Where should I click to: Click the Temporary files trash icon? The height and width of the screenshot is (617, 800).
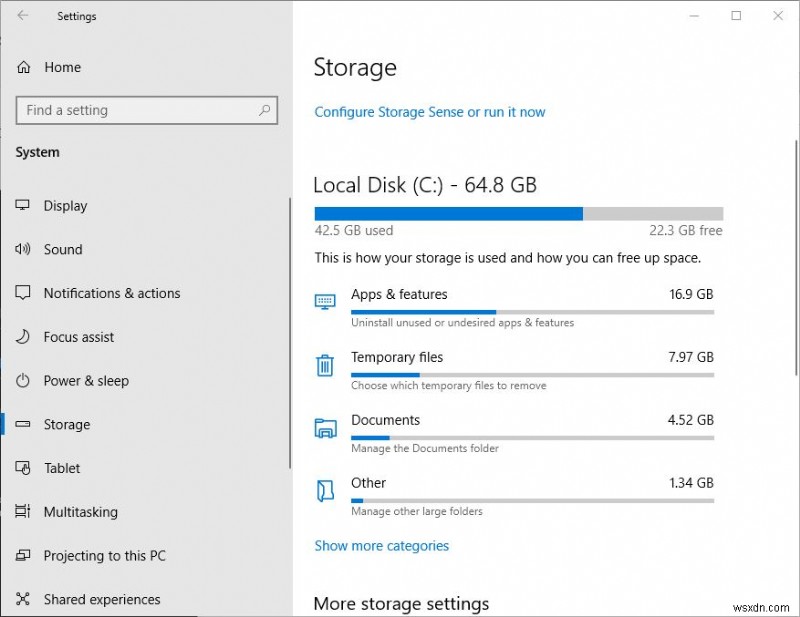click(325, 364)
